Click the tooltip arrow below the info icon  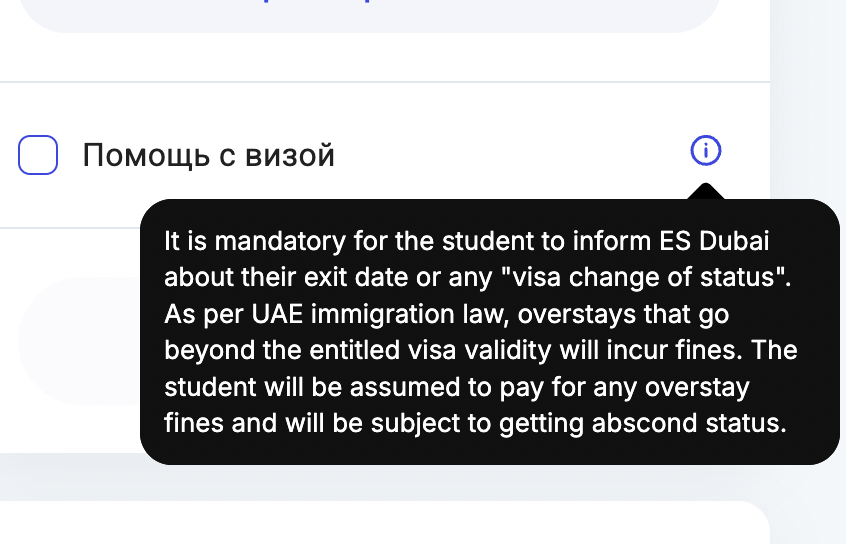(705, 191)
